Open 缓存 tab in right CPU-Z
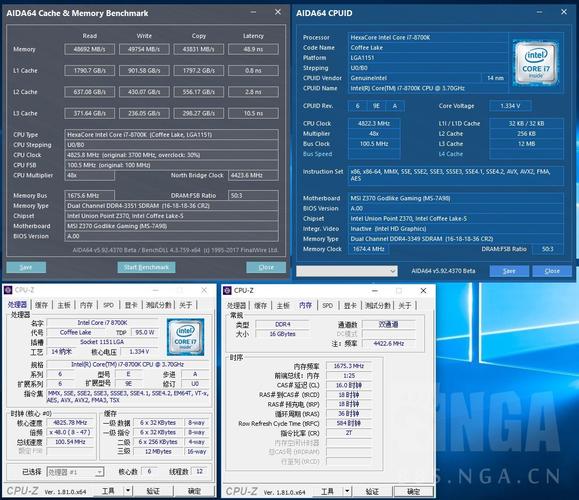The height and width of the screenshot is (500, 579). [x=261, y=305]
